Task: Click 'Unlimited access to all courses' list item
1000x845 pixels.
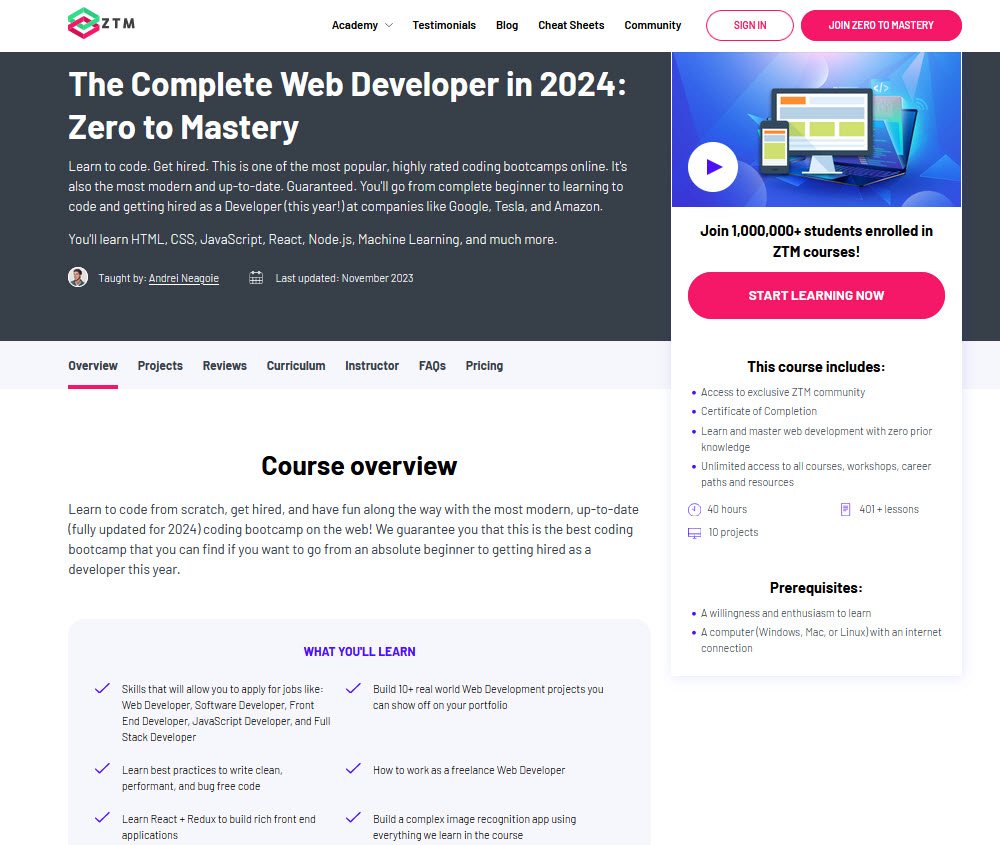Action: coord(816,474)
